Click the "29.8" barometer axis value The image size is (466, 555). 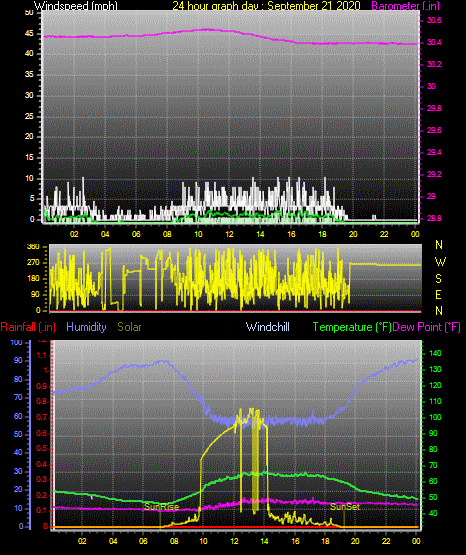click(x=434, y=108)
